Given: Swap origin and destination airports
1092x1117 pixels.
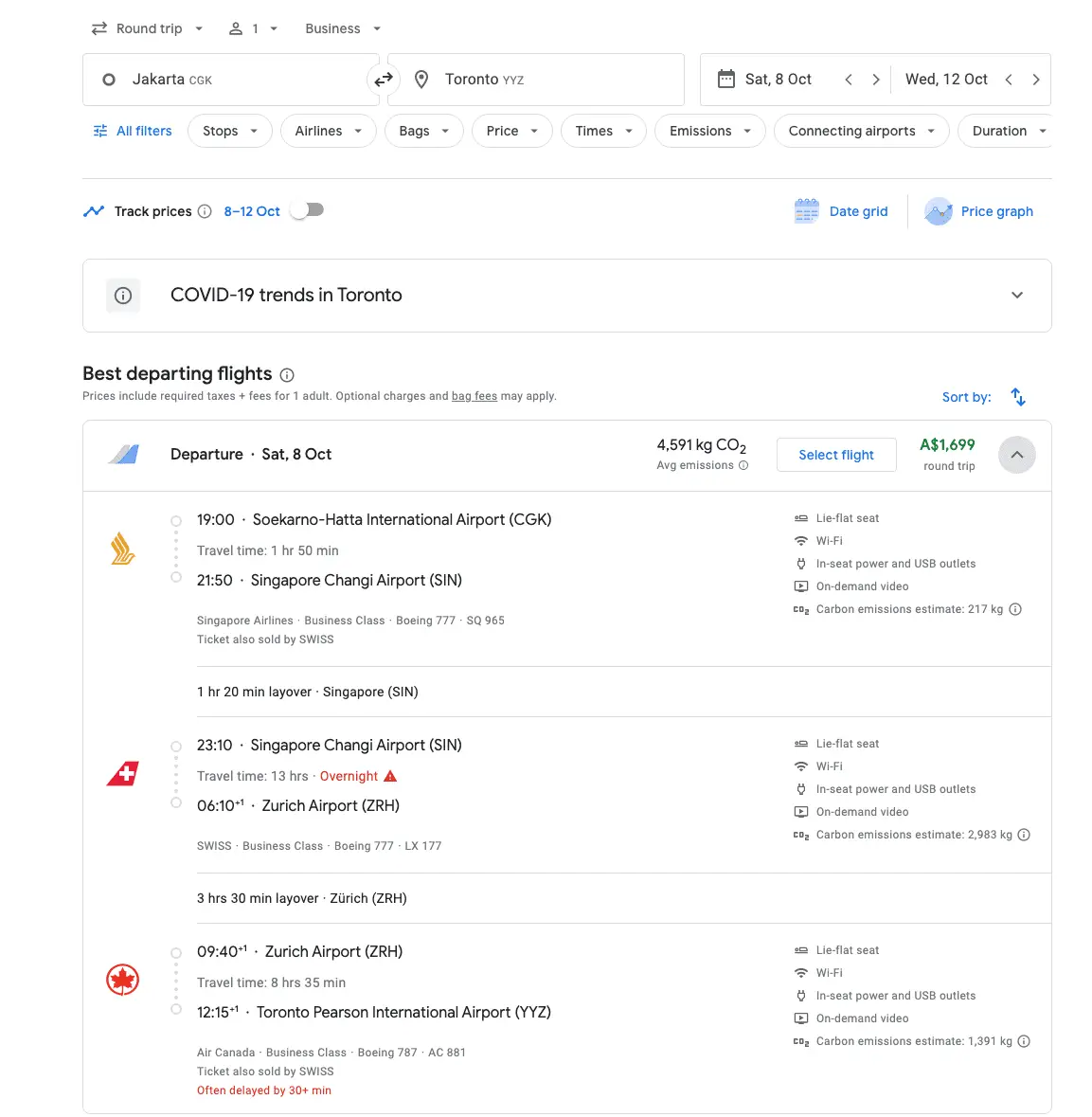Looking at the screenshot, I should (384, 79).
